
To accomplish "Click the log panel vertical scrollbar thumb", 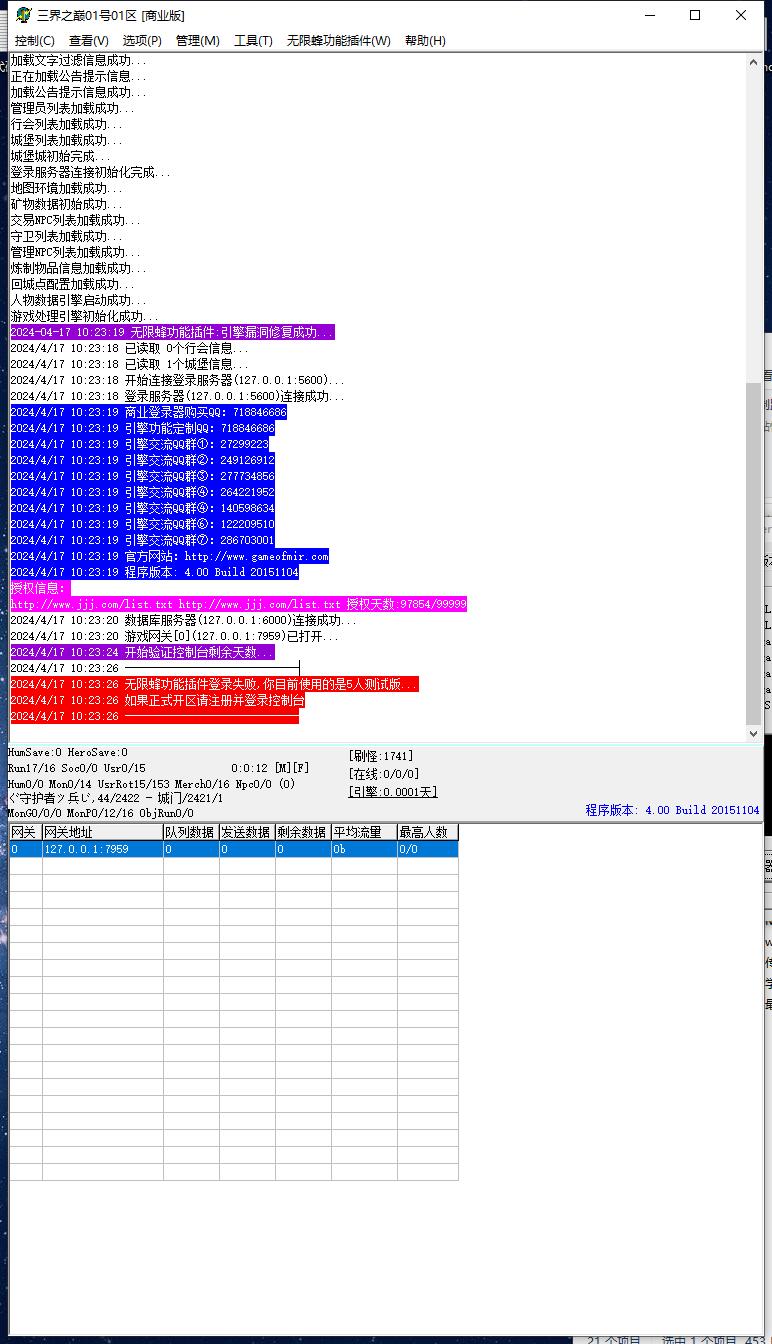I will pos(754,553).
